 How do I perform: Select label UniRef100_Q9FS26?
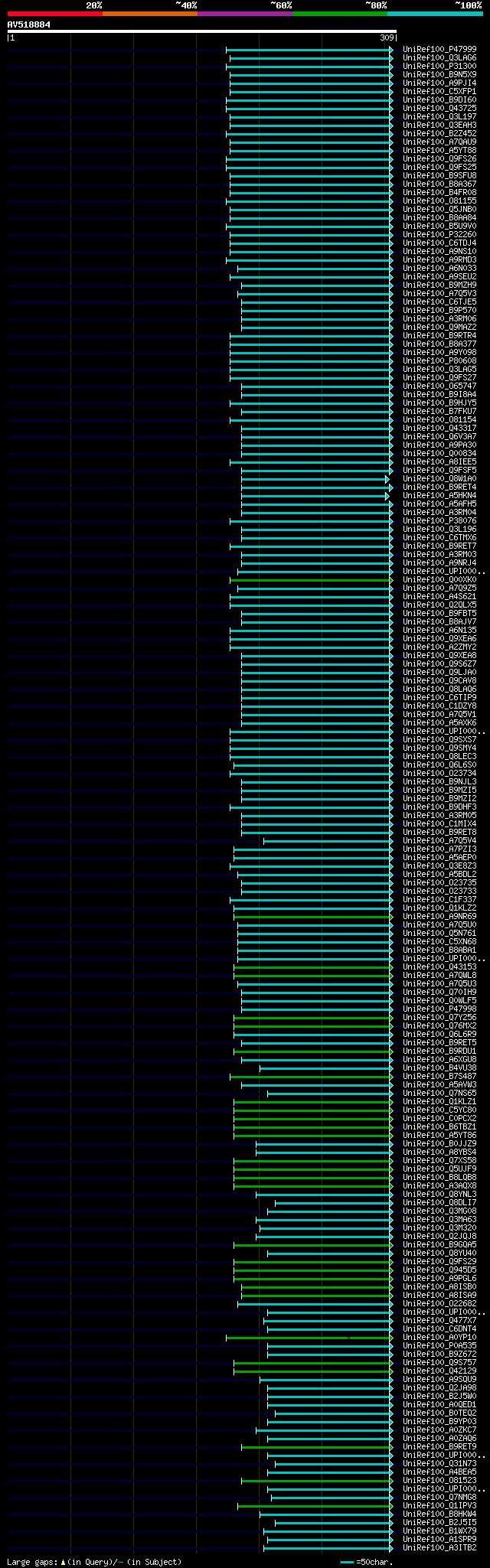click(439, 158)
